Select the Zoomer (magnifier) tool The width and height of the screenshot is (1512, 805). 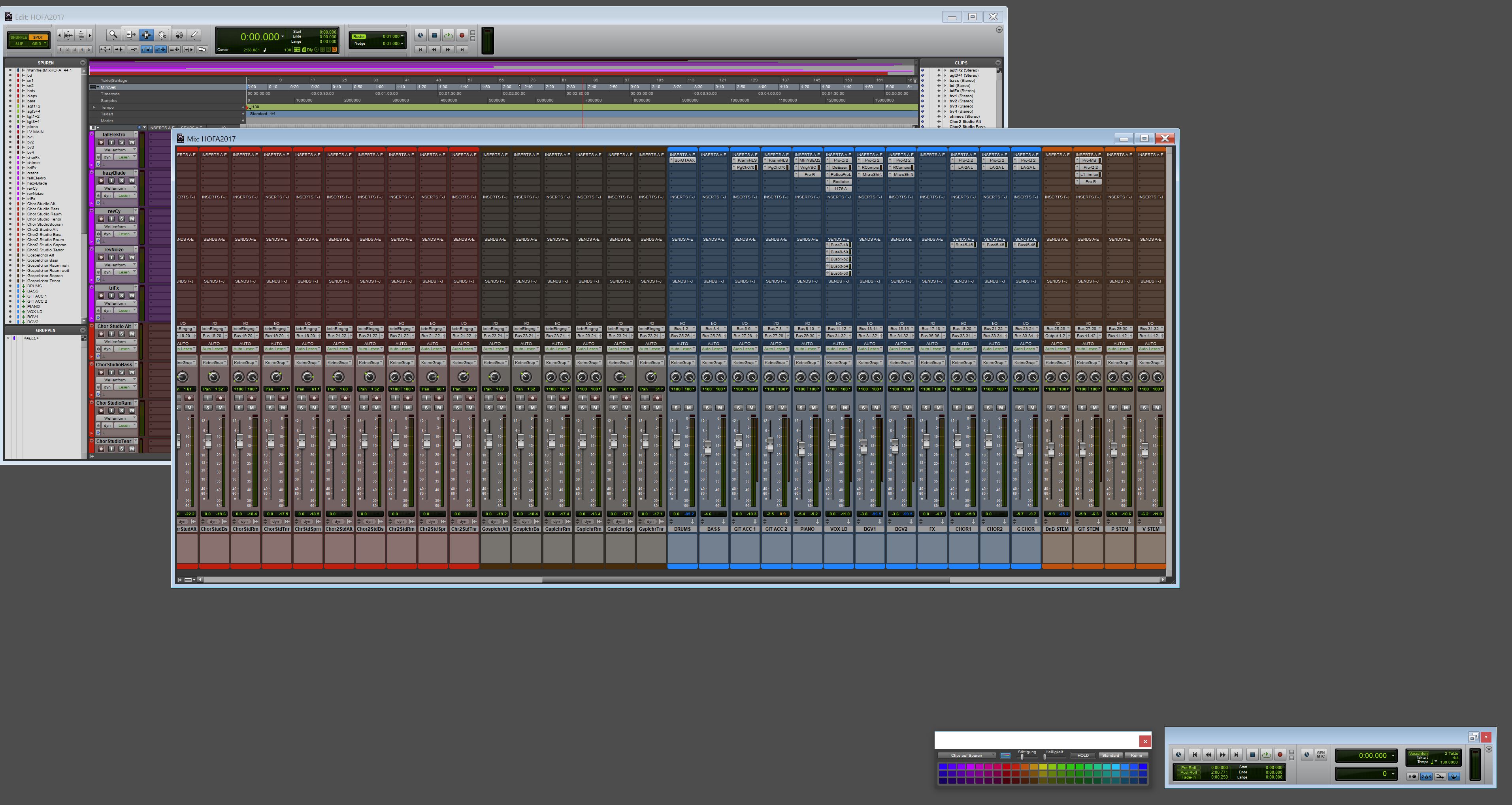coord(113,35)
